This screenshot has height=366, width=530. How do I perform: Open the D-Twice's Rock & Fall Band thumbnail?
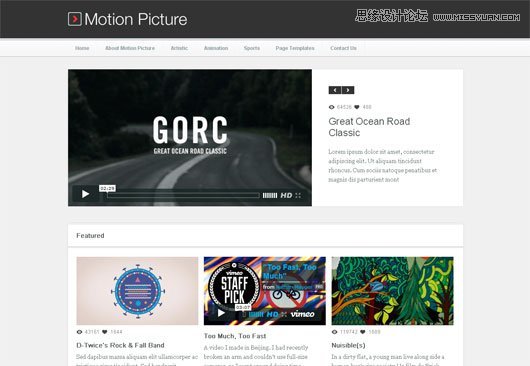click(137, 291)
